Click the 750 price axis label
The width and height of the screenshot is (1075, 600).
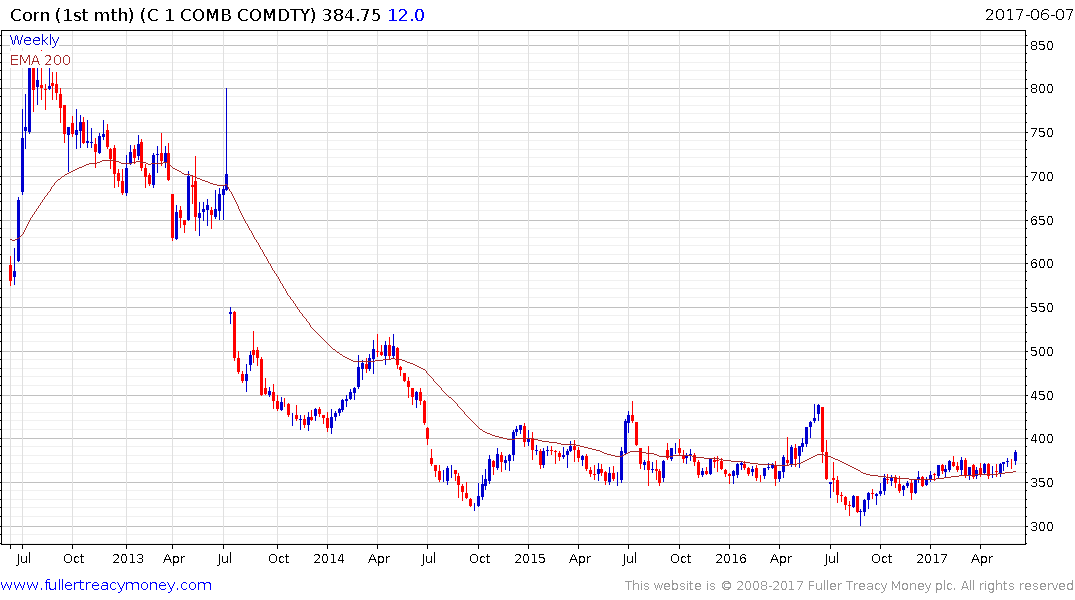pos(1041,132)
